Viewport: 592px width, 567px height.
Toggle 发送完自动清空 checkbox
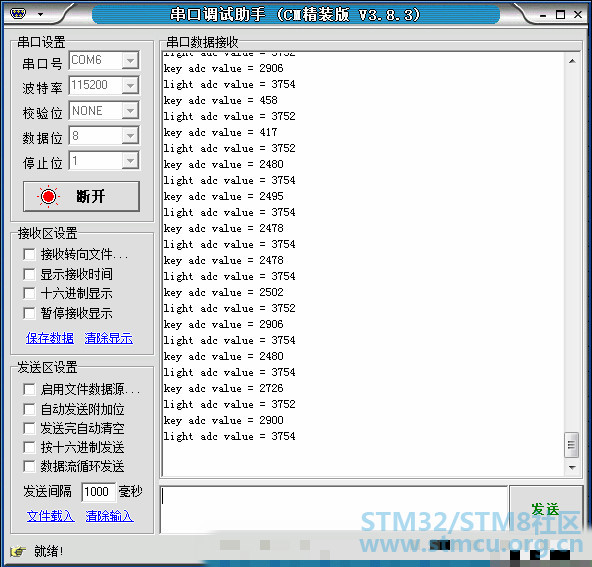tap(29, 428)
